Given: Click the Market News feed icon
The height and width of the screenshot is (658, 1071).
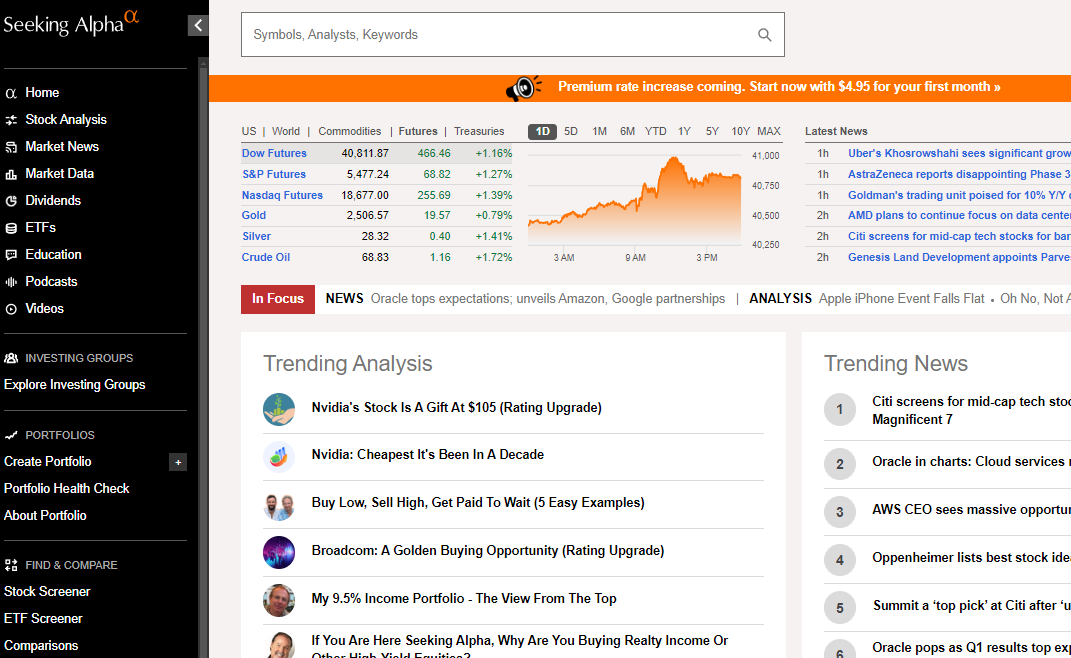Looking at the screenshot, I should pyautogui.click(x=11, y=147).
